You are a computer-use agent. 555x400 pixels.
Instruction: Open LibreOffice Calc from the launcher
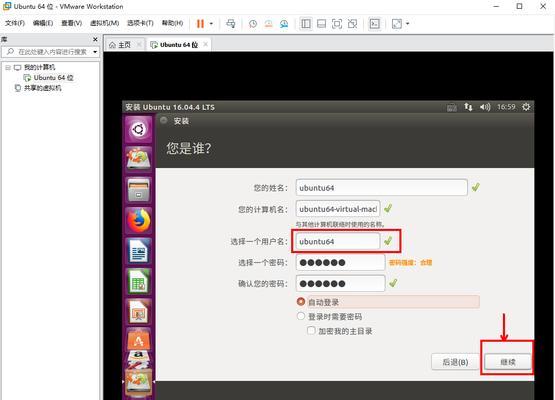[138, 281]
